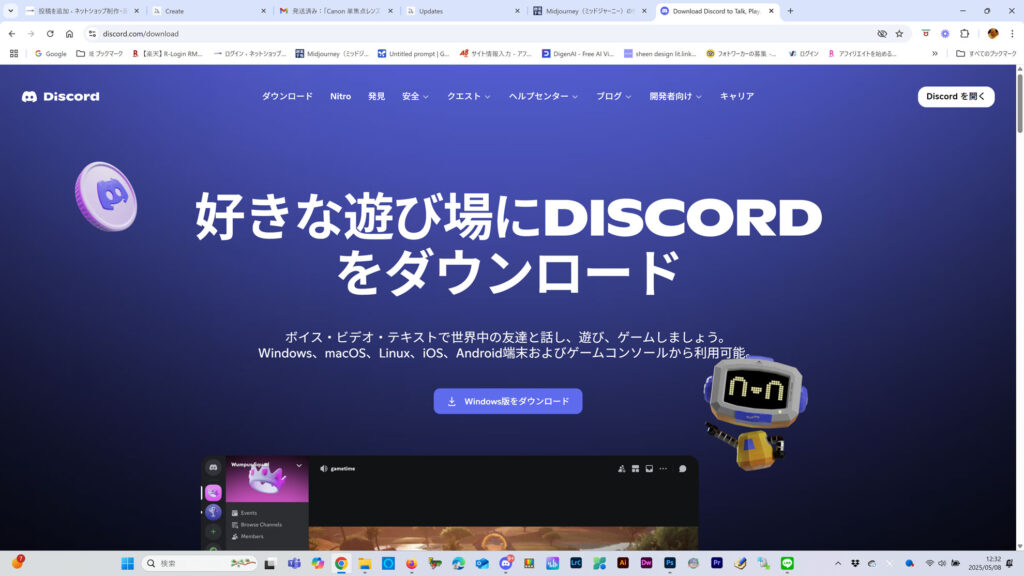This screenshot has width=1024, height=576.
Task: Switch to the Updates browser tab
Action: [464, 11]
